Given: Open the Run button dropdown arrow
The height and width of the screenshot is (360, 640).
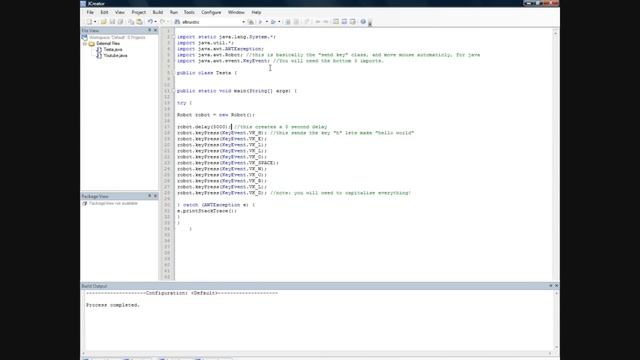Looking at the screenshot, I should pos(279,22).
